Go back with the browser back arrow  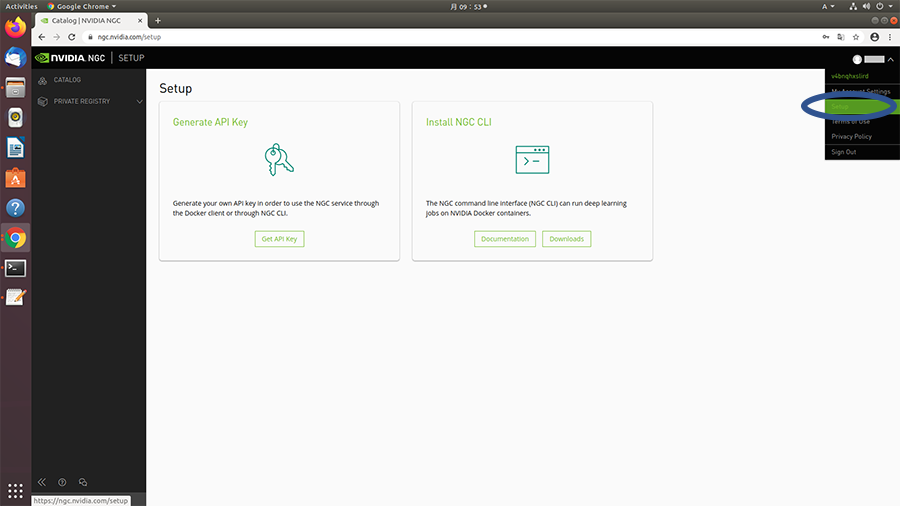click(41, 37)
